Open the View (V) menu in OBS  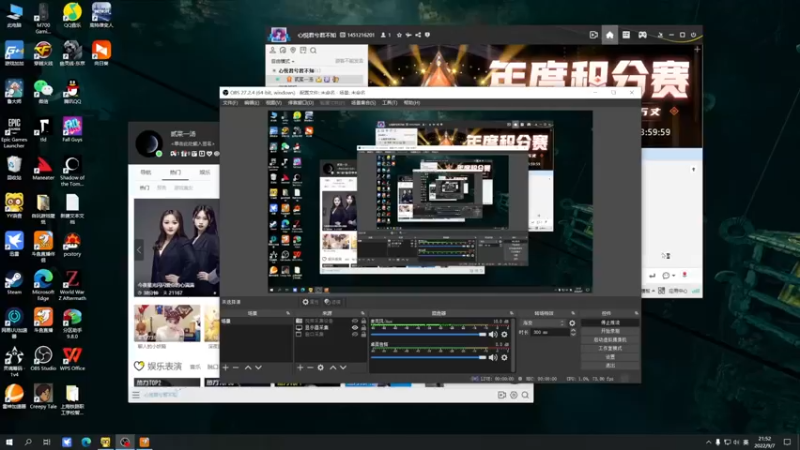tap(273, 103)
